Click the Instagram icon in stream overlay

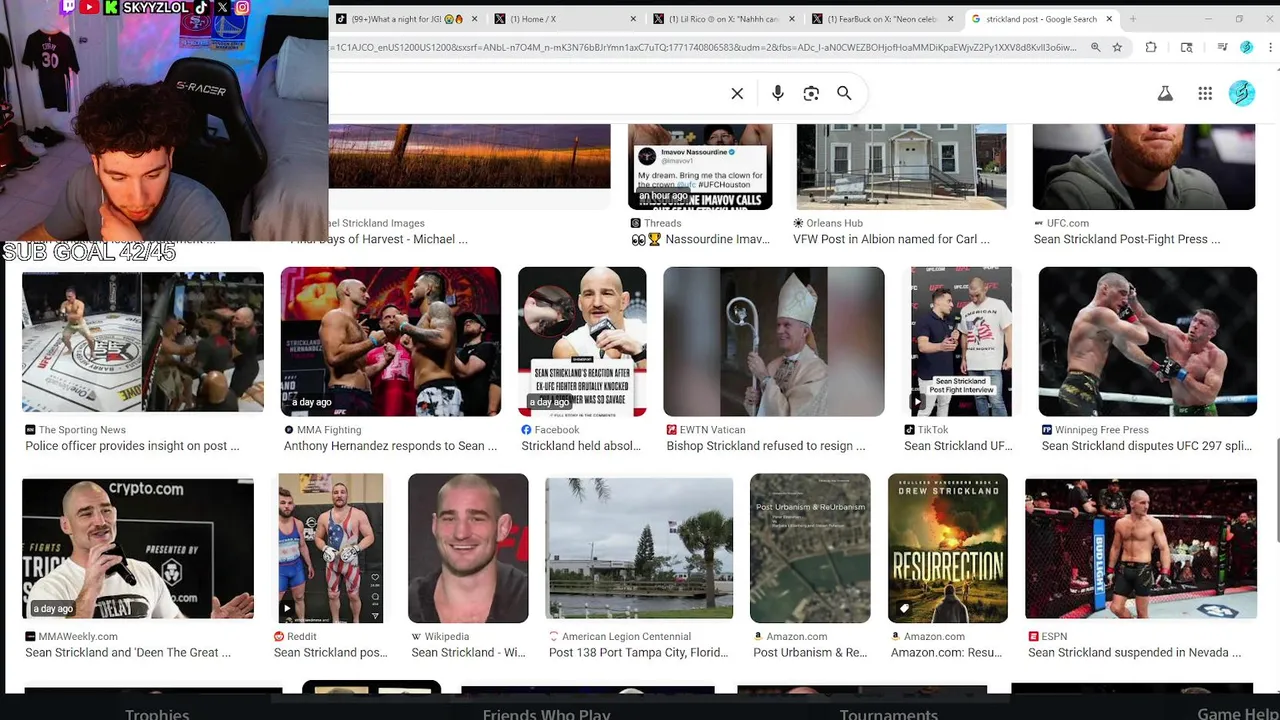[x=242, y=7]
